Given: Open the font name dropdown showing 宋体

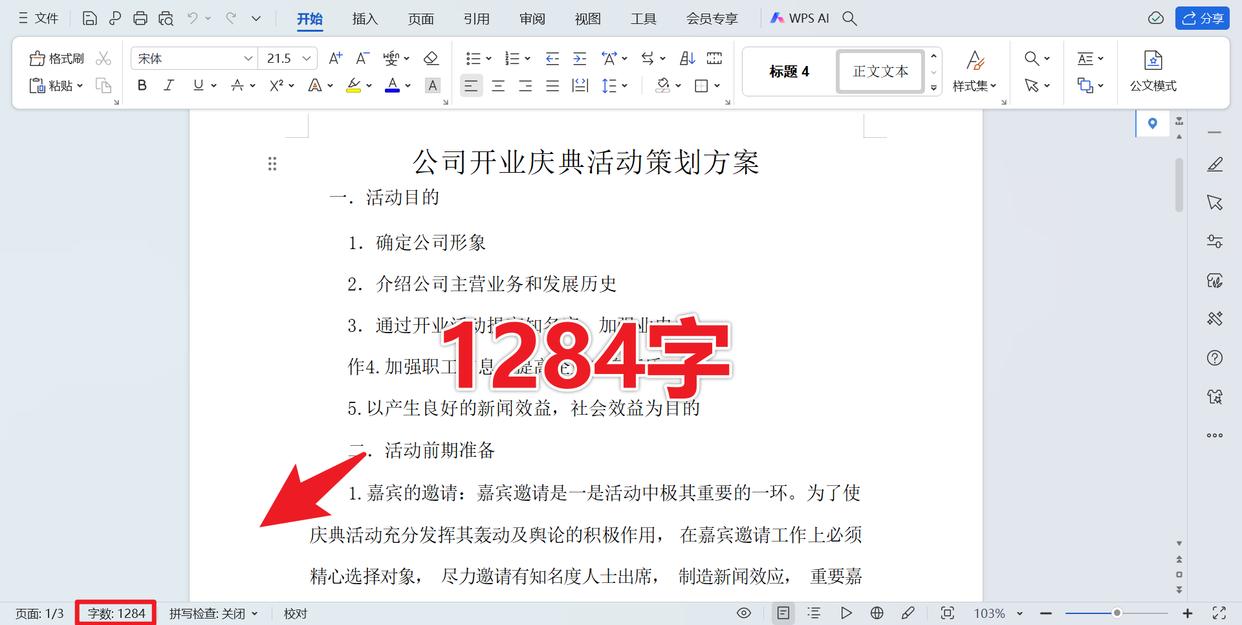Looking at the screenshot, I should pos(250,57).
